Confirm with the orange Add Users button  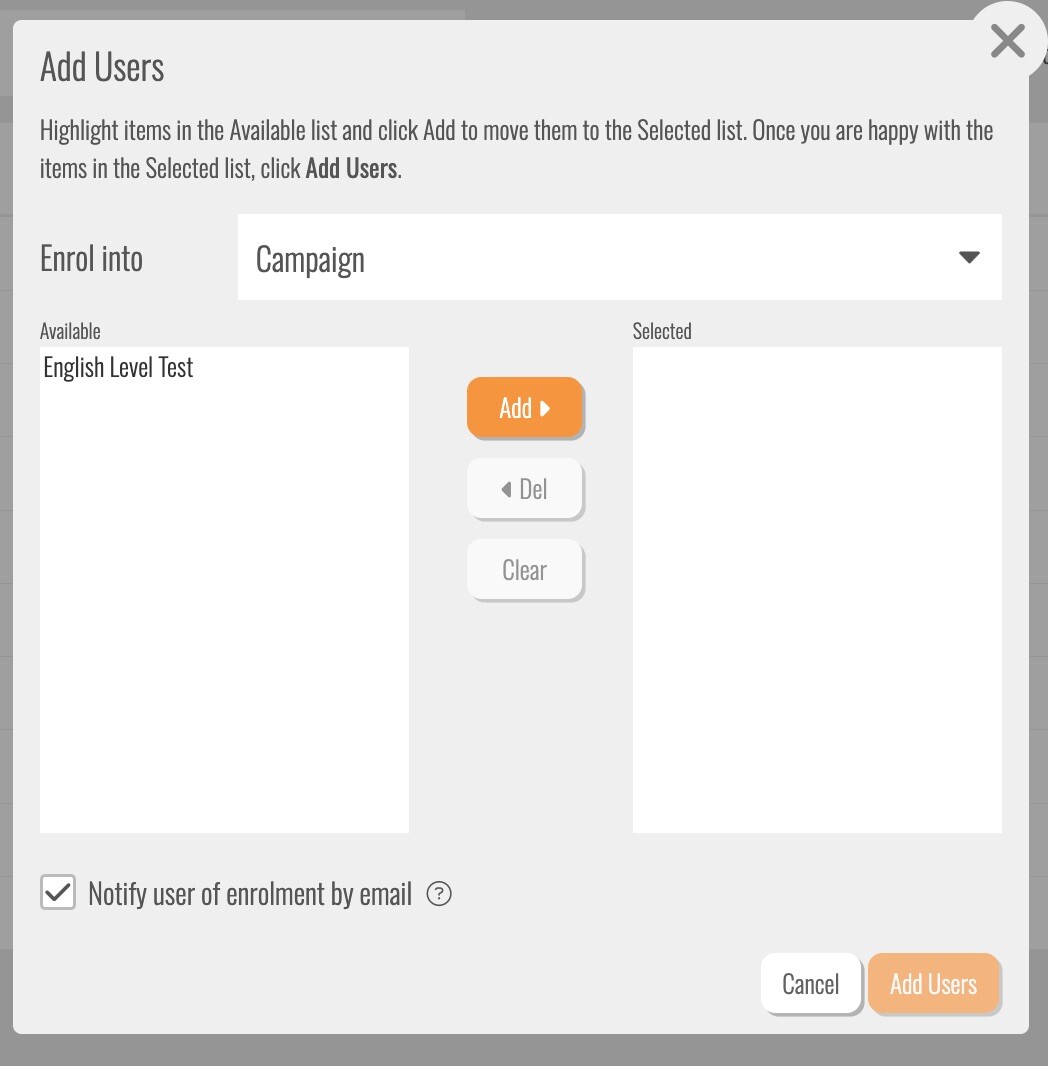coord(933,984)
